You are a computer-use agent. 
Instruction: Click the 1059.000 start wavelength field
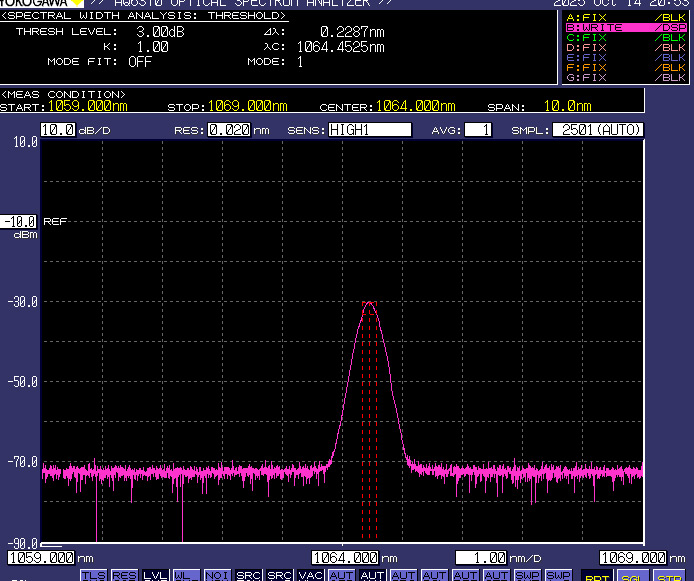pos(42,558)
